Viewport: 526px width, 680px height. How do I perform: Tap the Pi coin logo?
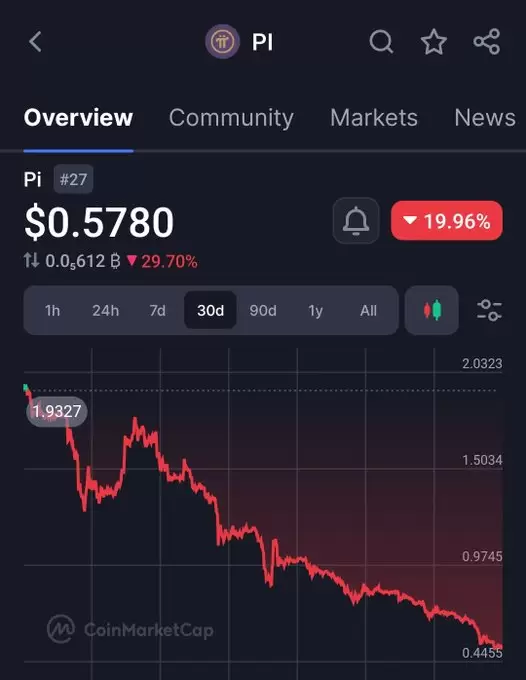pos(222,42)
